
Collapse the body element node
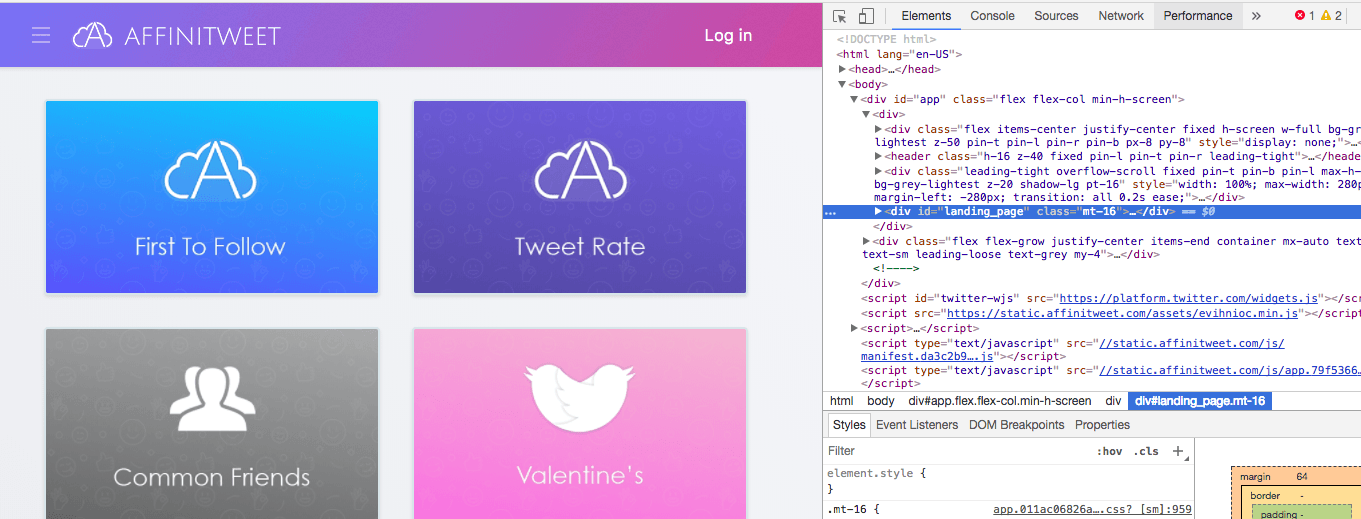pyautogui.click(x=842, y=84)
